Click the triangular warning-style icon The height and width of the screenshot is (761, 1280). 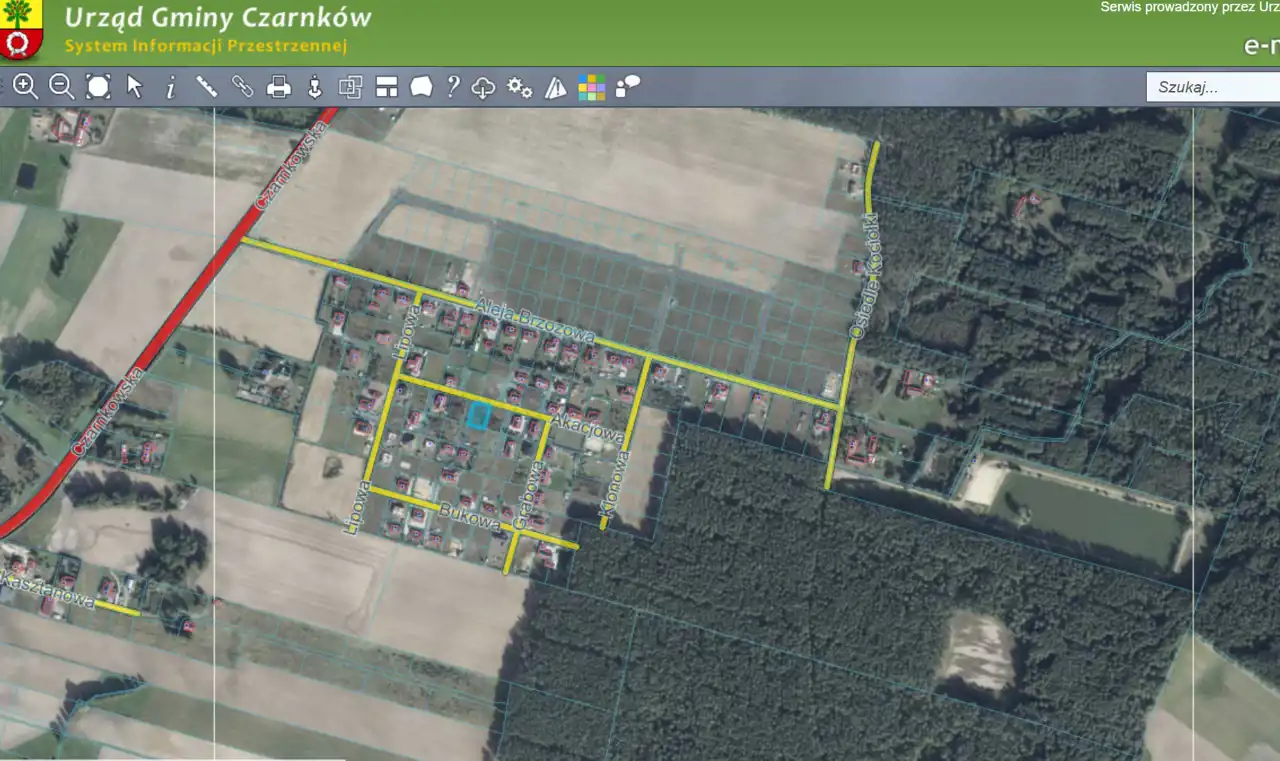click(x=556, y=88)
